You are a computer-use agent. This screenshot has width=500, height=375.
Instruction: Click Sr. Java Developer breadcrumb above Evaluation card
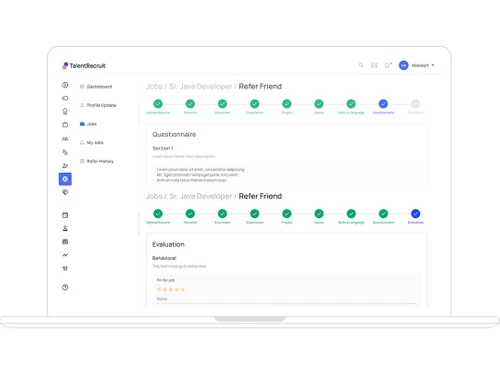(x=200, y=196)
